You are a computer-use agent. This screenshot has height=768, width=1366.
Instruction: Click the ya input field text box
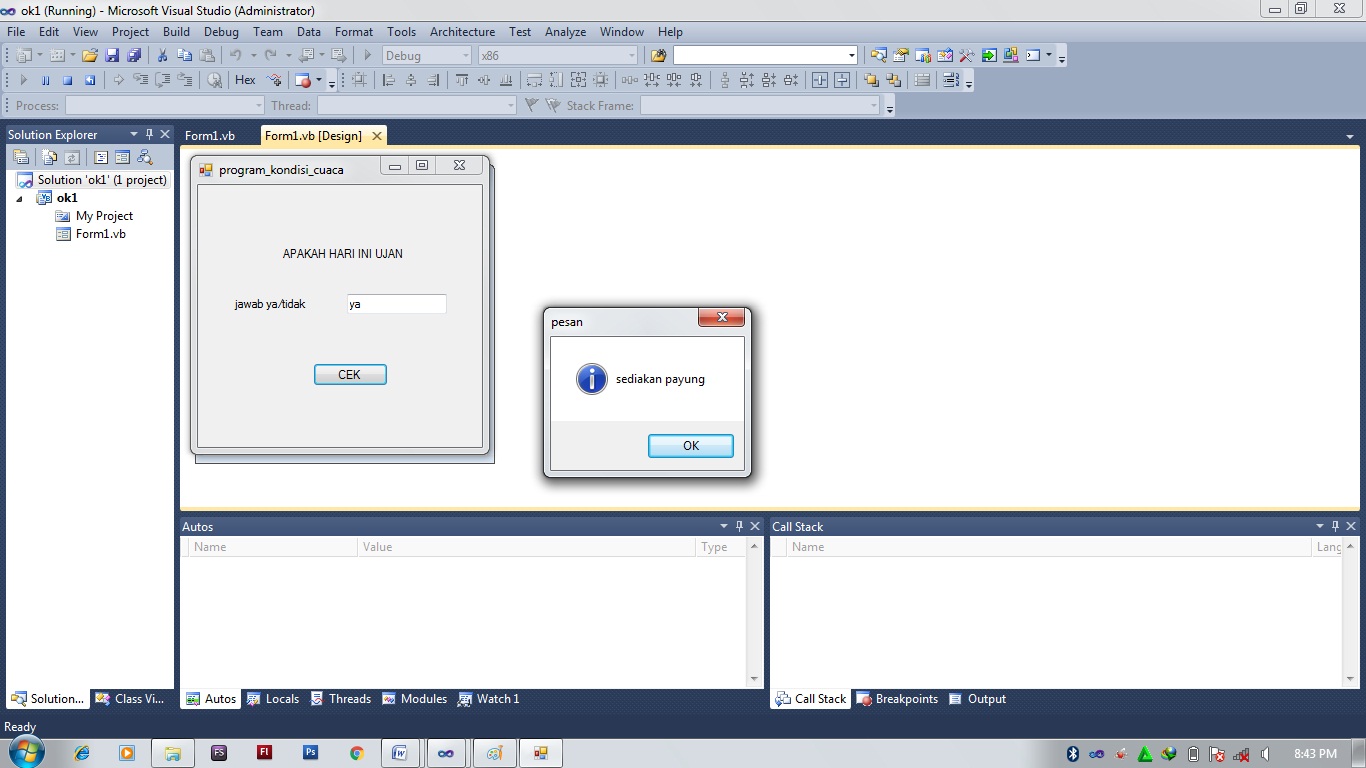tap(396, 303)
